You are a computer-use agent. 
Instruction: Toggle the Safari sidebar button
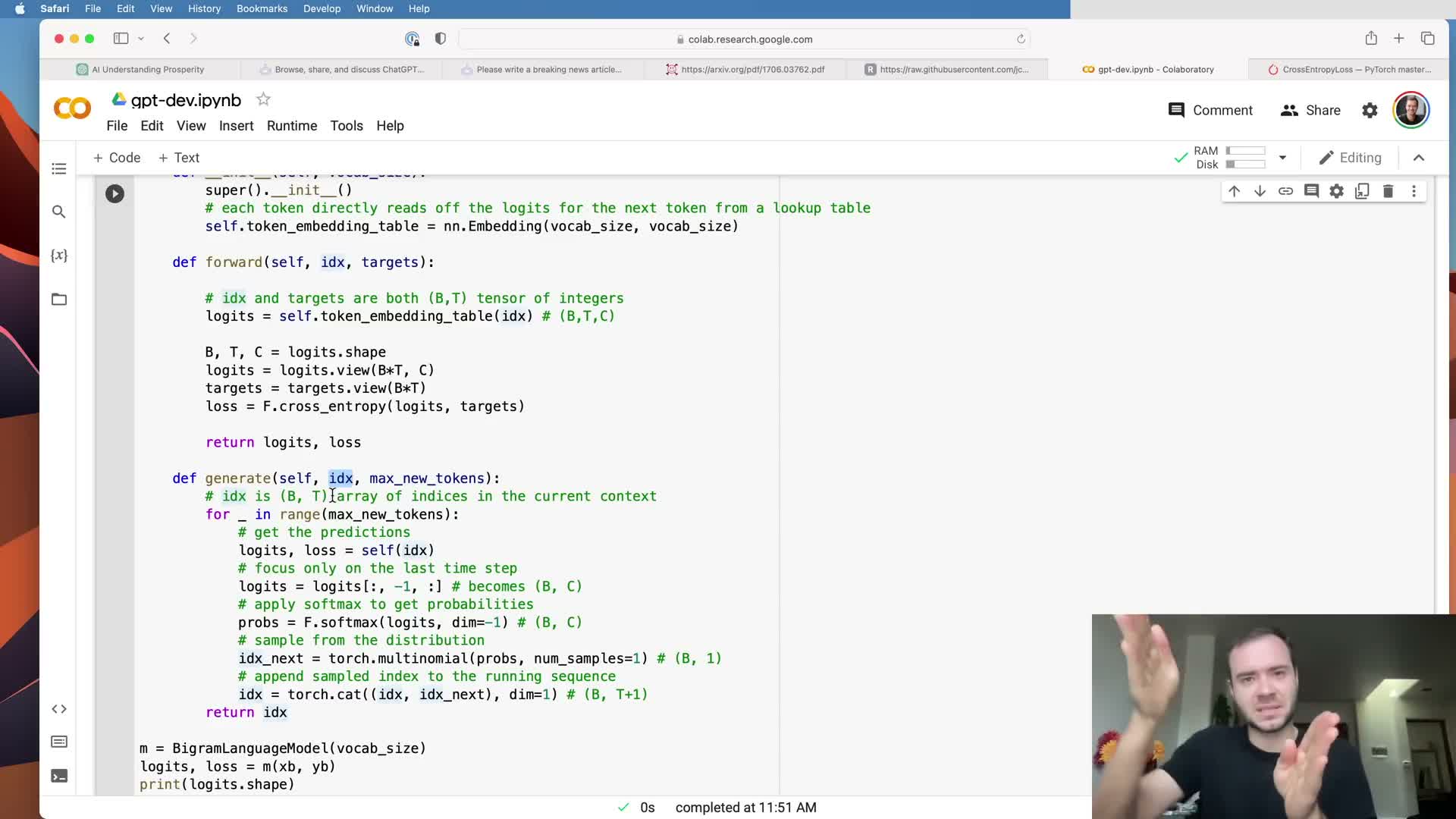click(x=121, y=39)
